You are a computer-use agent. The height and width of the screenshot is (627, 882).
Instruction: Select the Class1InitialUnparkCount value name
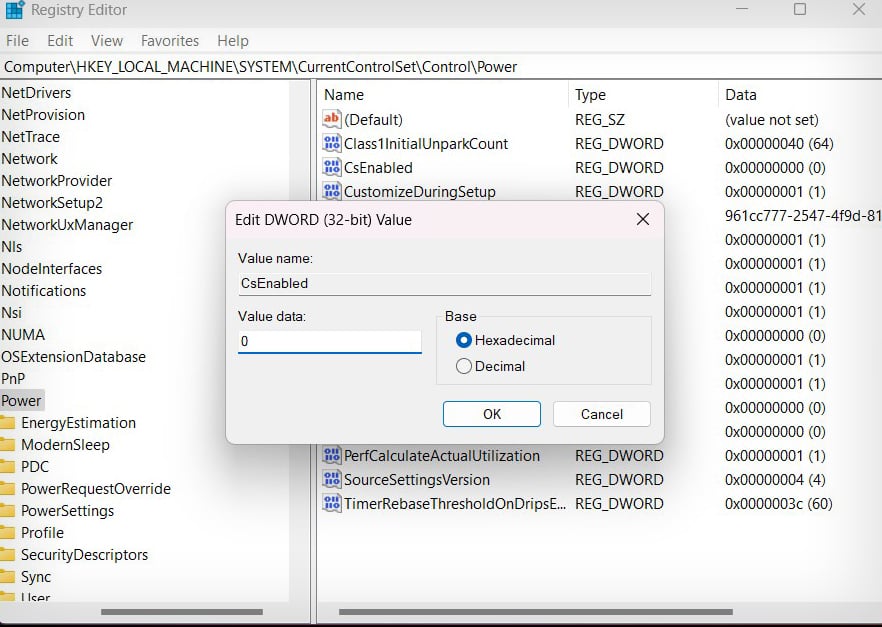[x=426, y=143]
